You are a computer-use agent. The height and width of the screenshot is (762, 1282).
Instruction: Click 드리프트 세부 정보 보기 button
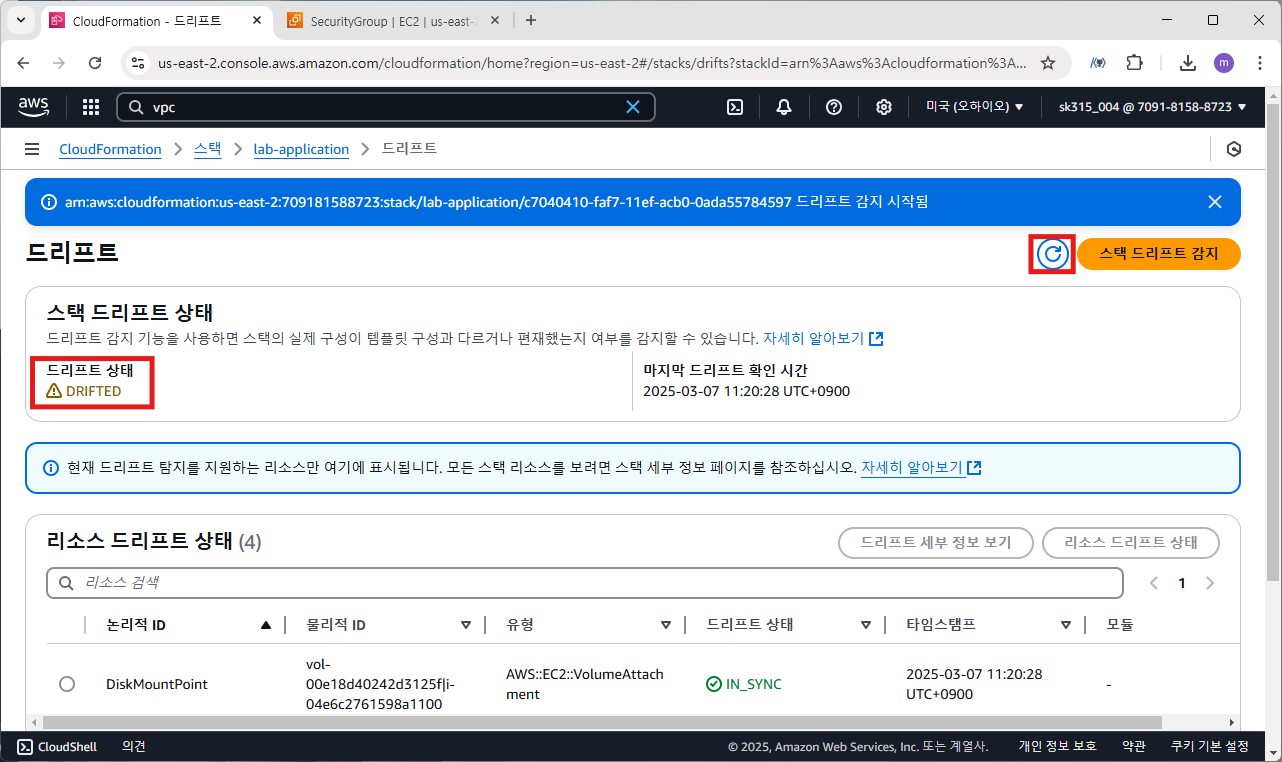pyautogui.click(x=935, y=543)
